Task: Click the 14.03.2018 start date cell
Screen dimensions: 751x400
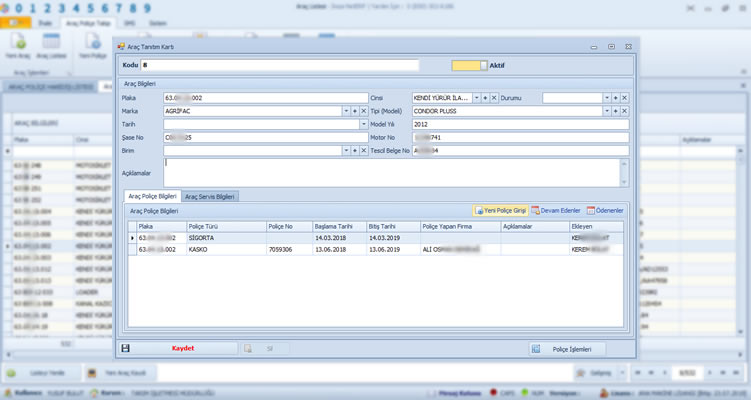Action: click(x=339, y=238)
